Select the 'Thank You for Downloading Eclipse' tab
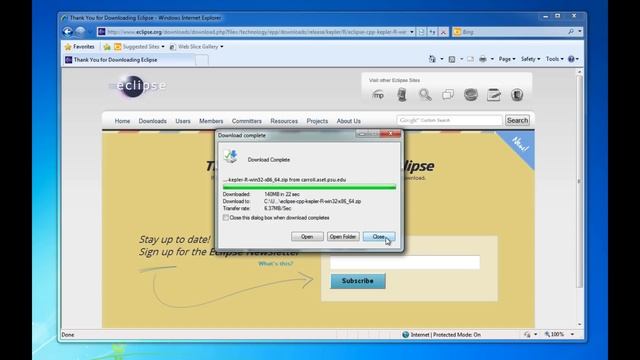Screen dimensions: 640x360 click(129, 60)
